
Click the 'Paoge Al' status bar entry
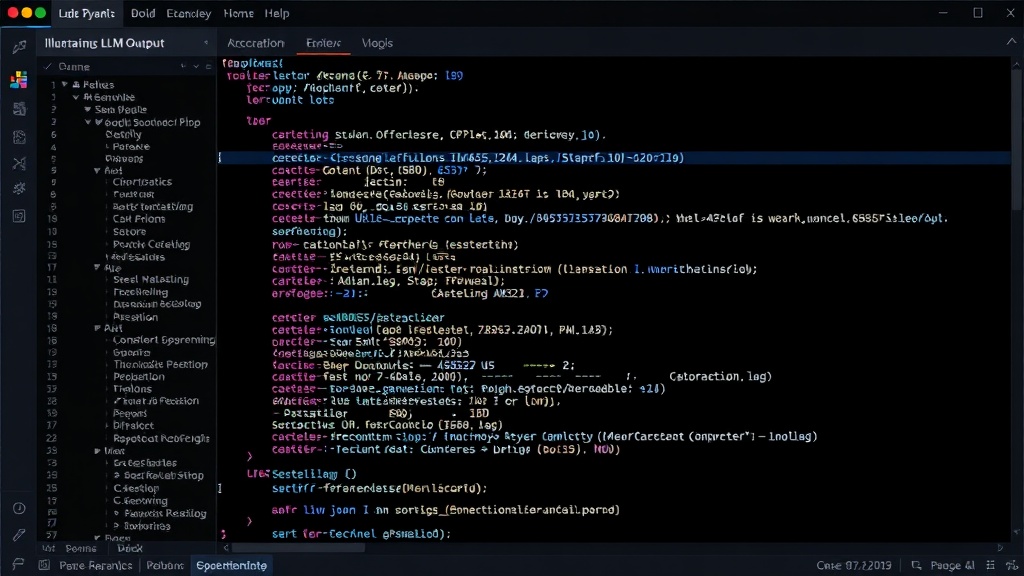(x=952, y=566)
